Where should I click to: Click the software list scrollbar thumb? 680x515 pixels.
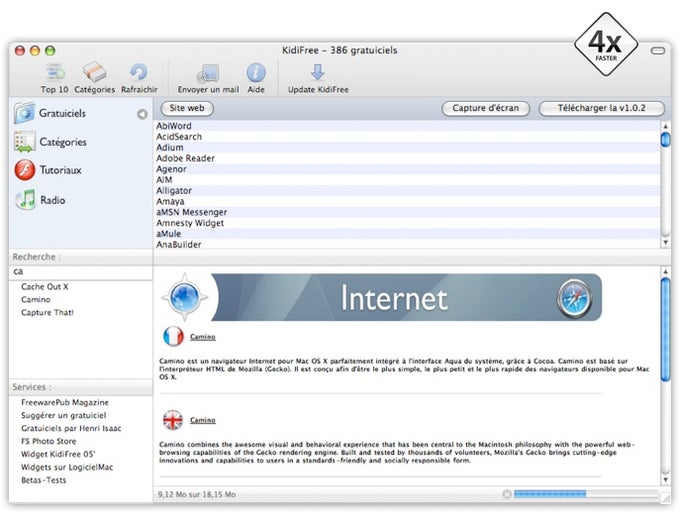(665, 140)
